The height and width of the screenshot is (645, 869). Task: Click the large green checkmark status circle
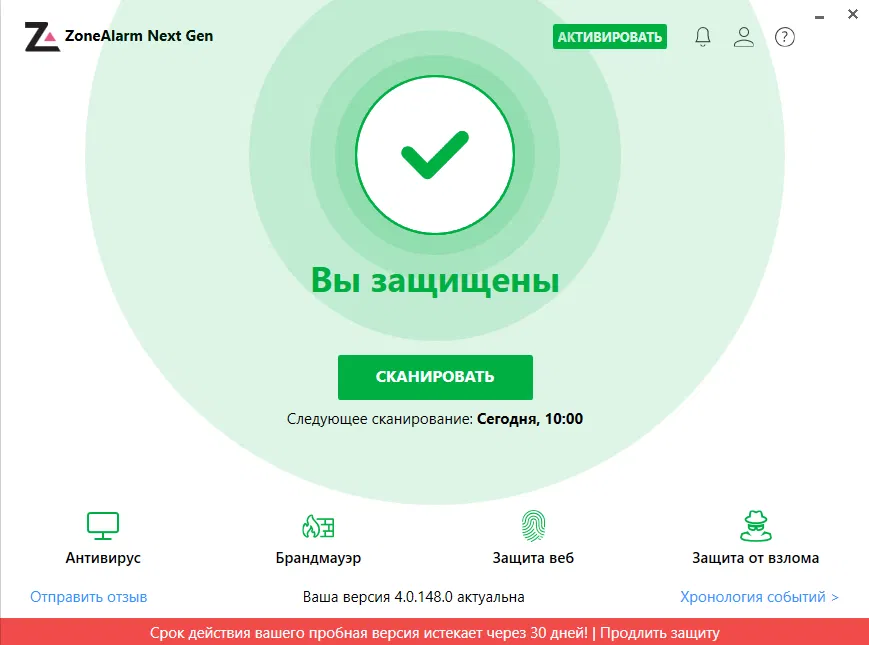click(x=435, y=155)
